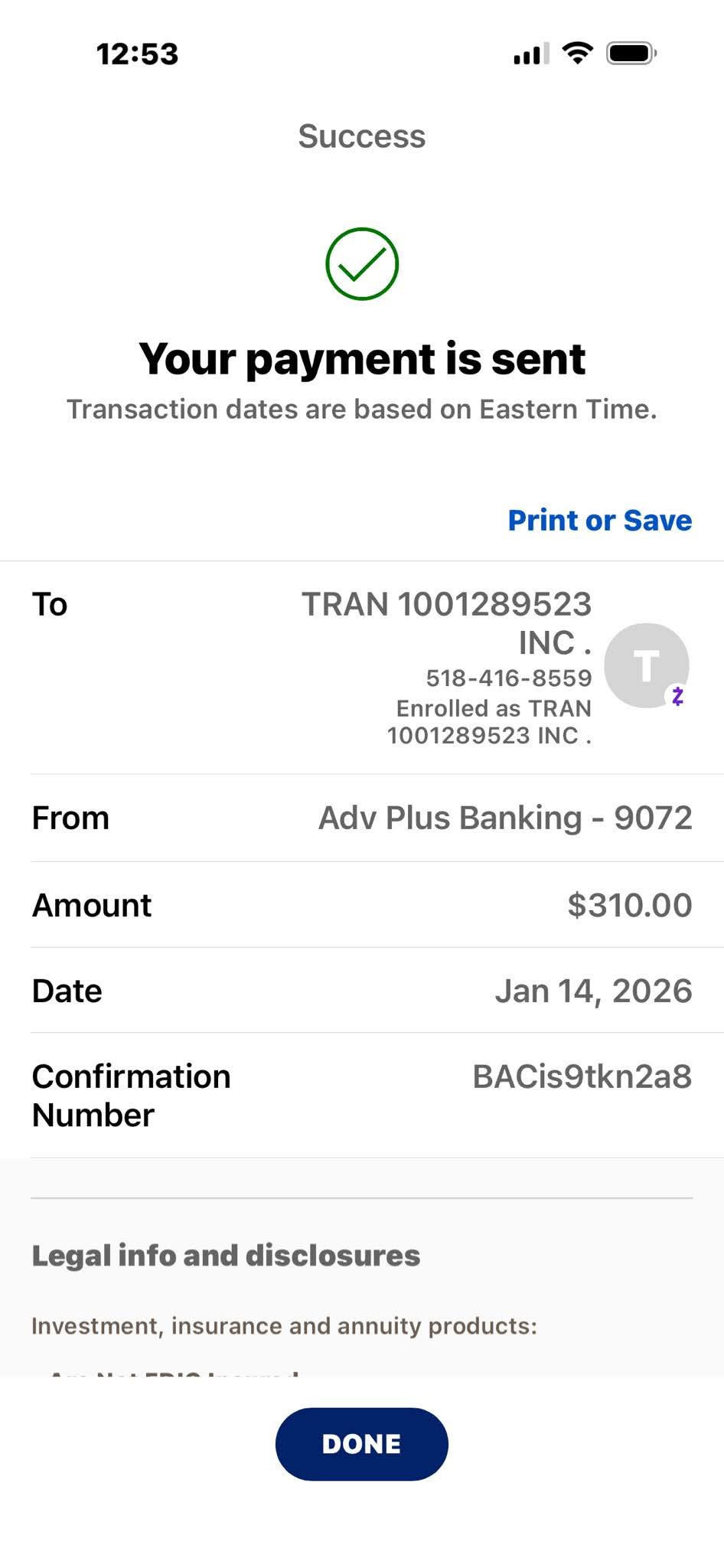Tap the $310.00 amount value

click(629, 905)
